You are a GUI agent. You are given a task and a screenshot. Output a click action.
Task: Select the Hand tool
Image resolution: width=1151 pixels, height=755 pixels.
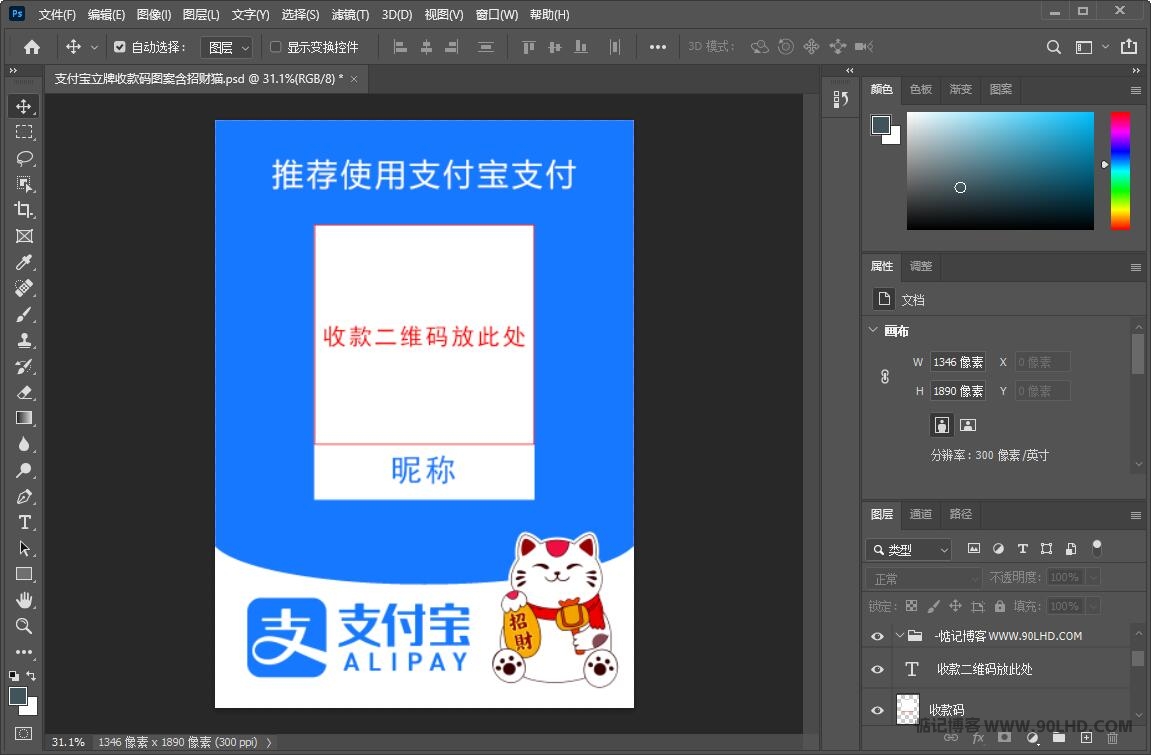23,600
